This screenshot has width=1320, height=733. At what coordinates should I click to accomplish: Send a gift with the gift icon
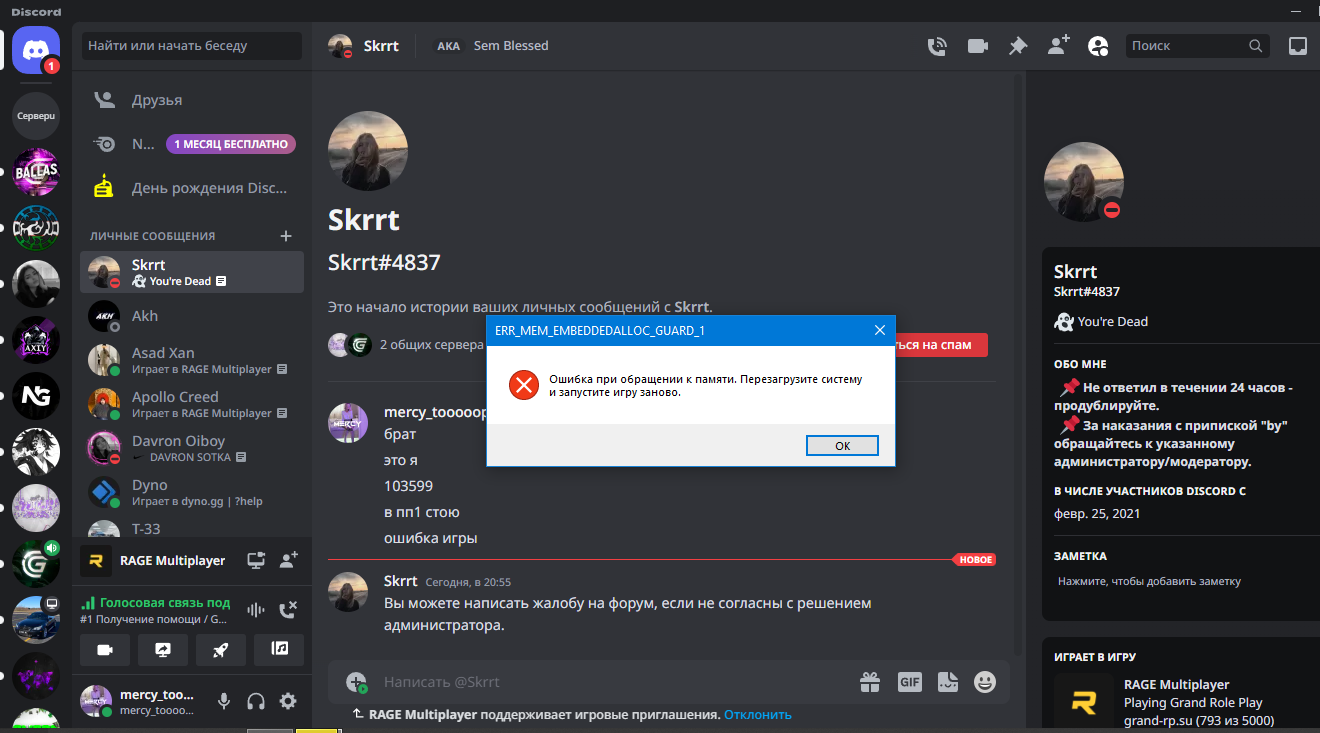click(870, 682)
